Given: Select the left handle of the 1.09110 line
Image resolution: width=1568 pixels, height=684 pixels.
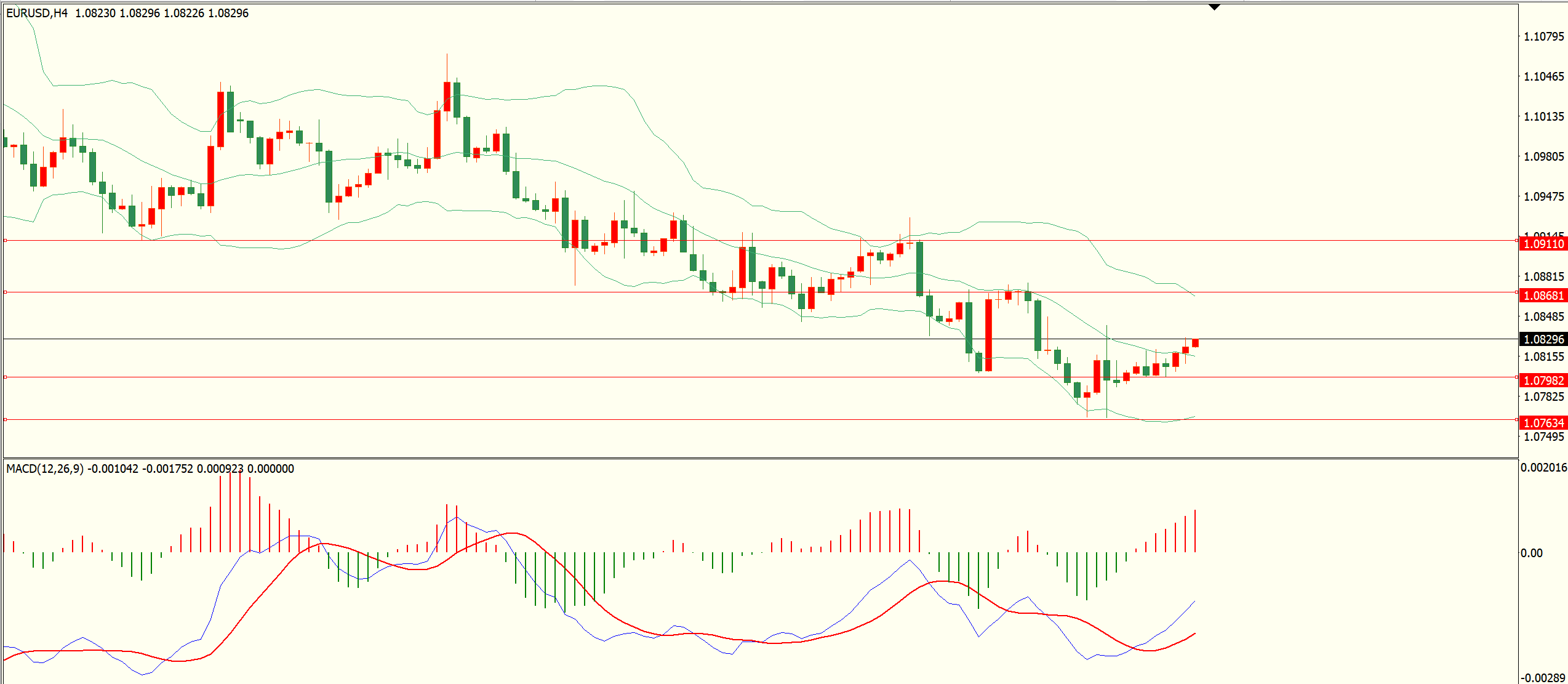Looking at the screenshot, I should (x=6, y=241).
